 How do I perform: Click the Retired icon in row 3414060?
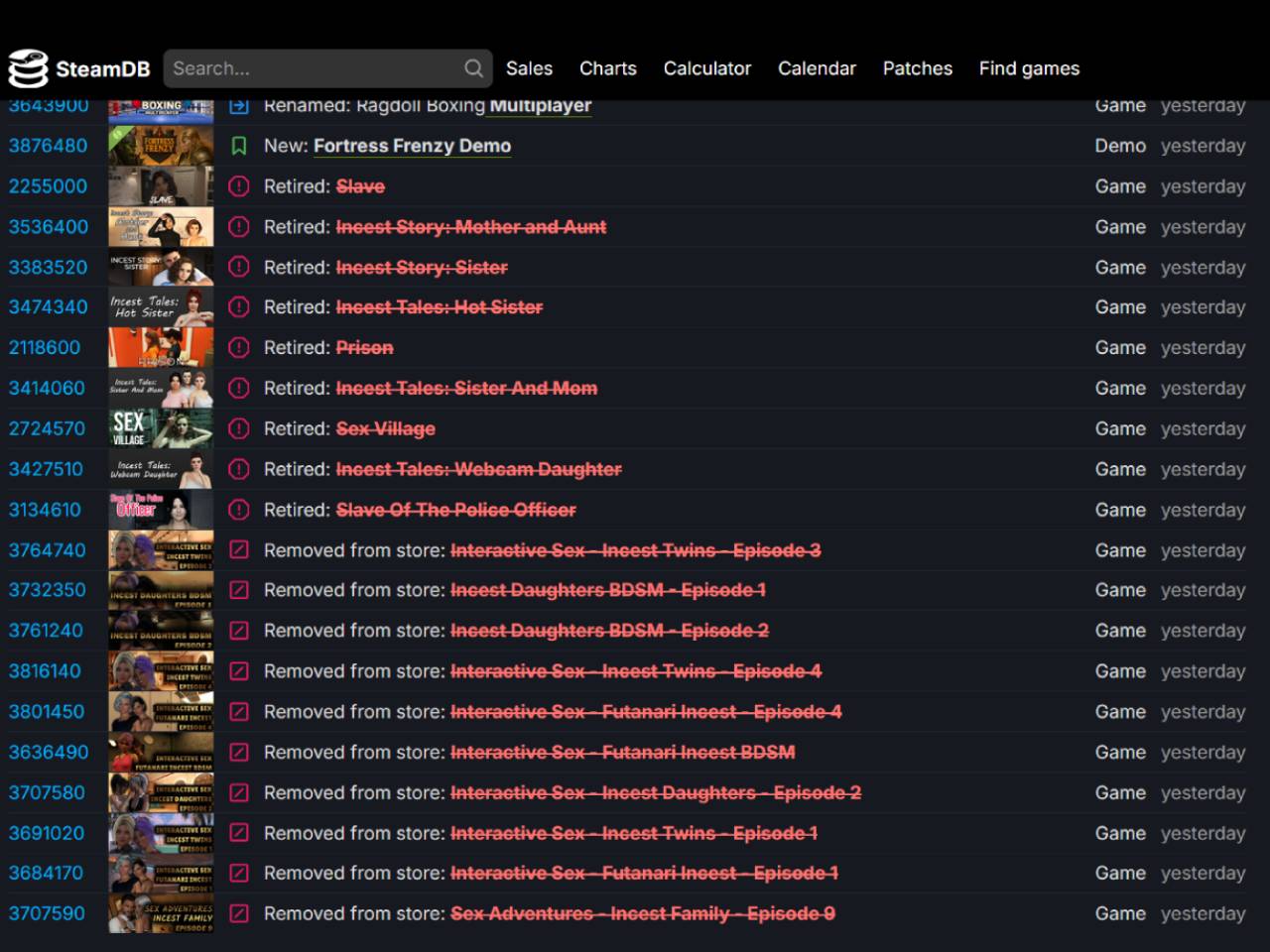239,389
